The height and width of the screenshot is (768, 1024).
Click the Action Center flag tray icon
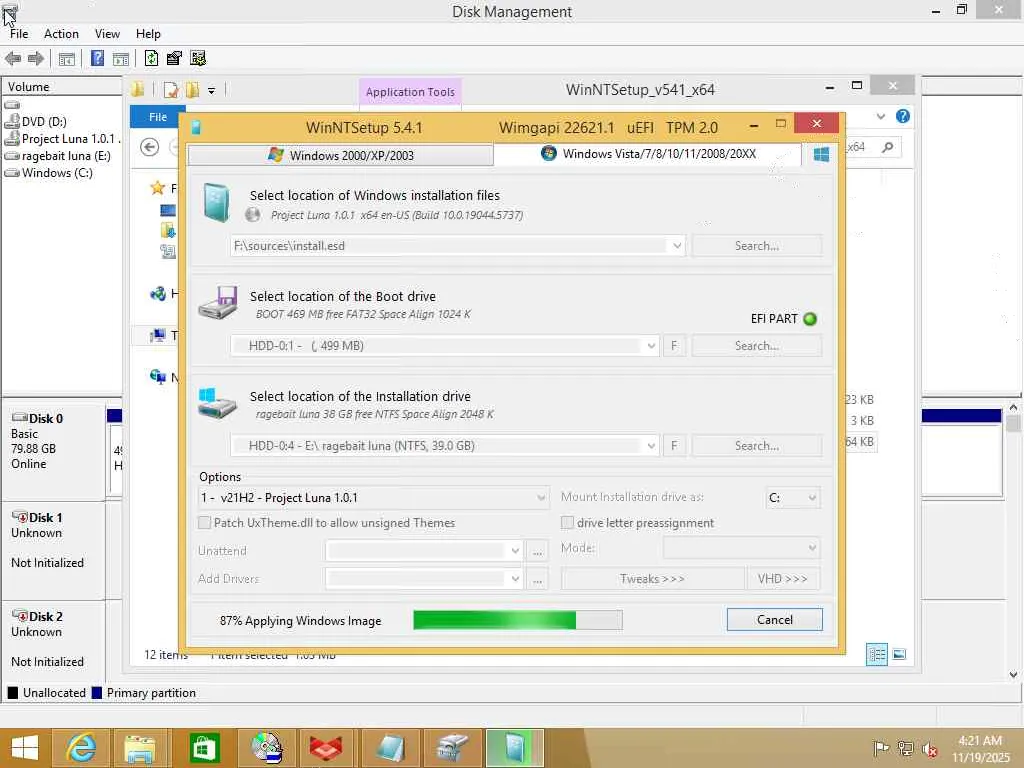882,748
